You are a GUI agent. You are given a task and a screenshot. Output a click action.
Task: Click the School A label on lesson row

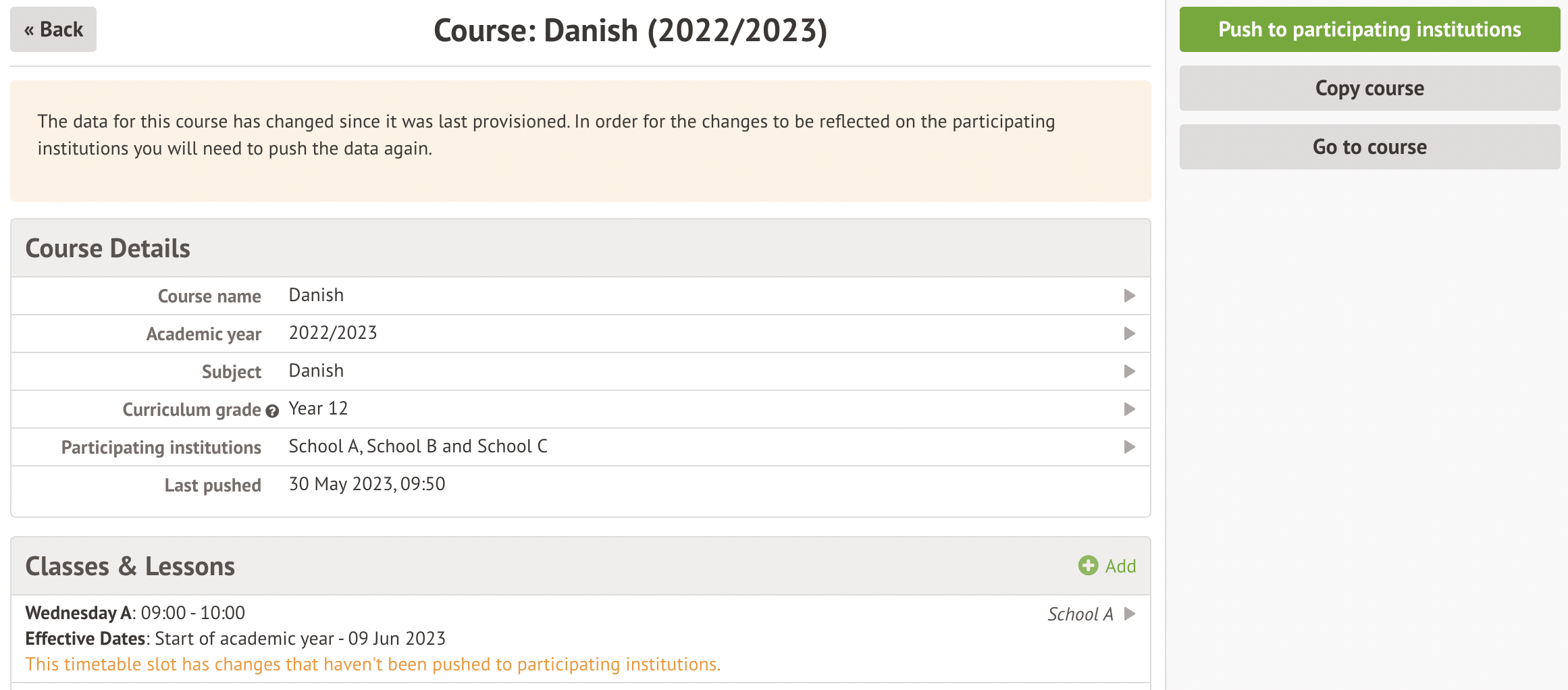point(1080,614)
